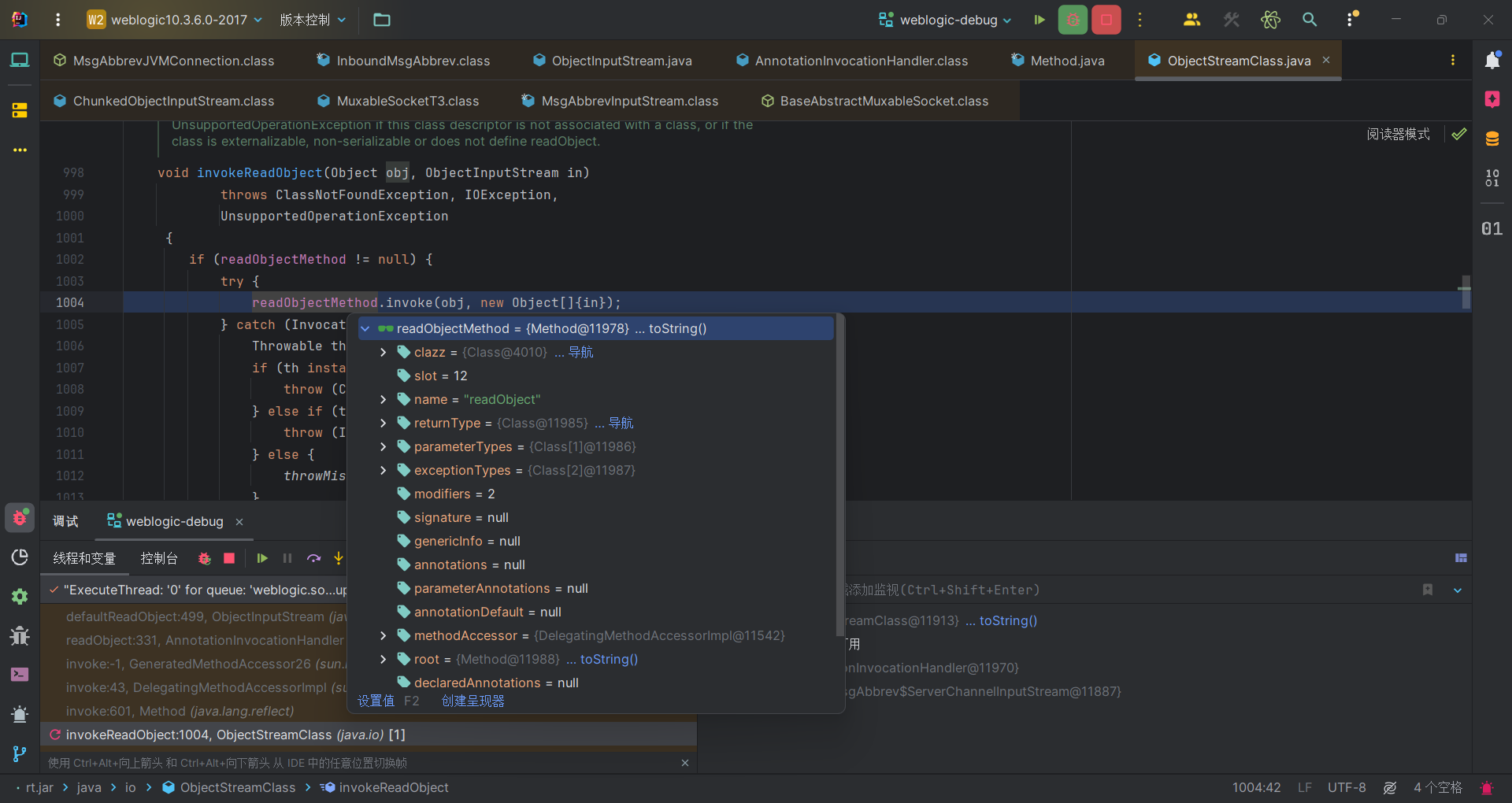Click the green Run icon in top toolbar
Viewport: 1512px width, 803px height.
click(x=1039, y=20)
